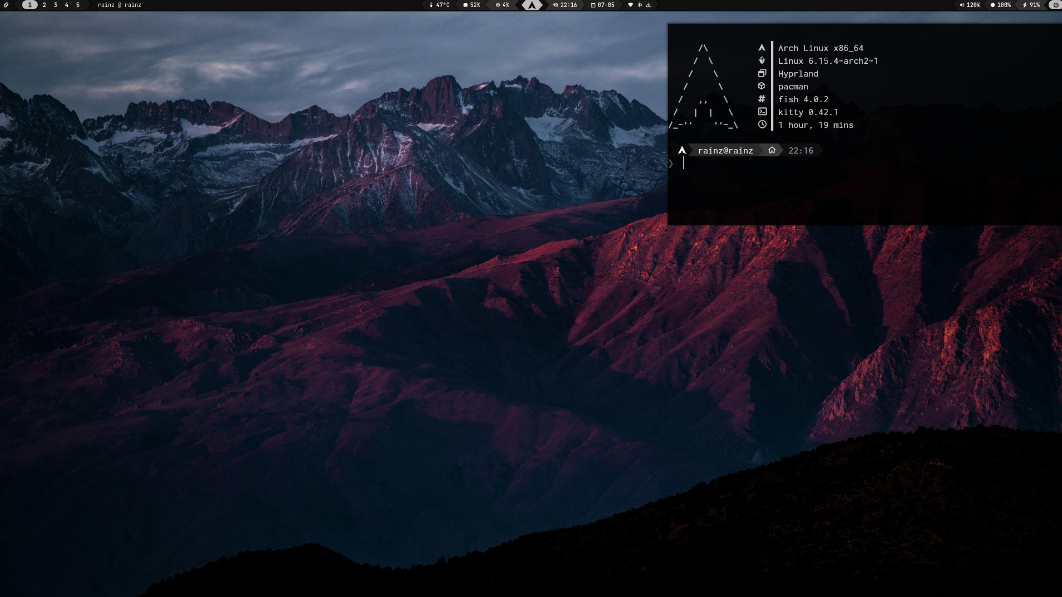Click the Bluetooth tray icon beside Wi-Fi
Screen dimensions: 1062x597
coord(639,5)
